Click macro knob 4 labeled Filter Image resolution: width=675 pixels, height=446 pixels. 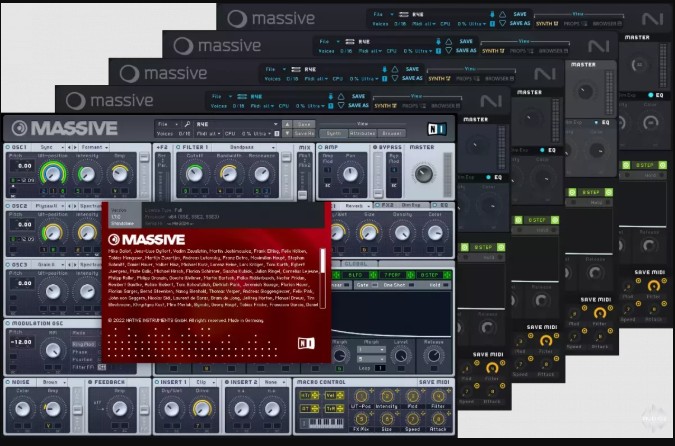pos(438,396)
